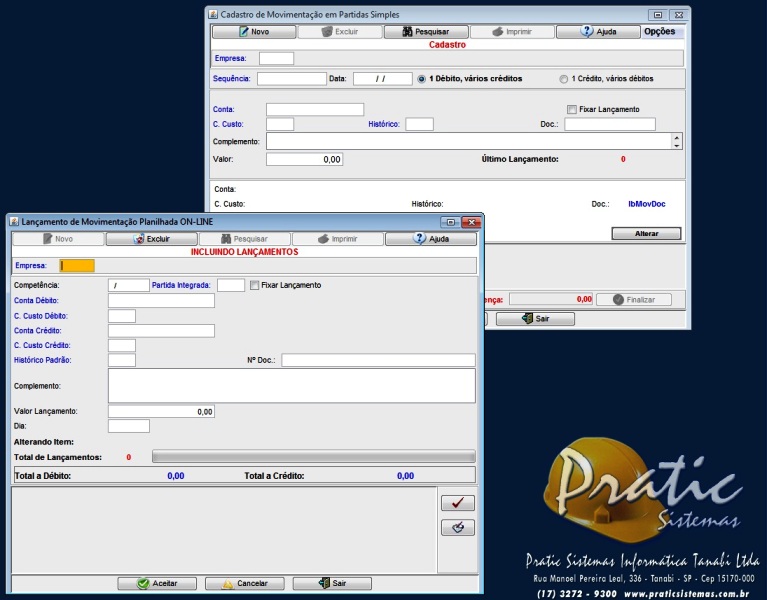The image size is (767, 600).
Task: Click the Complemento spinner up arrow
Action: (677, 138)
